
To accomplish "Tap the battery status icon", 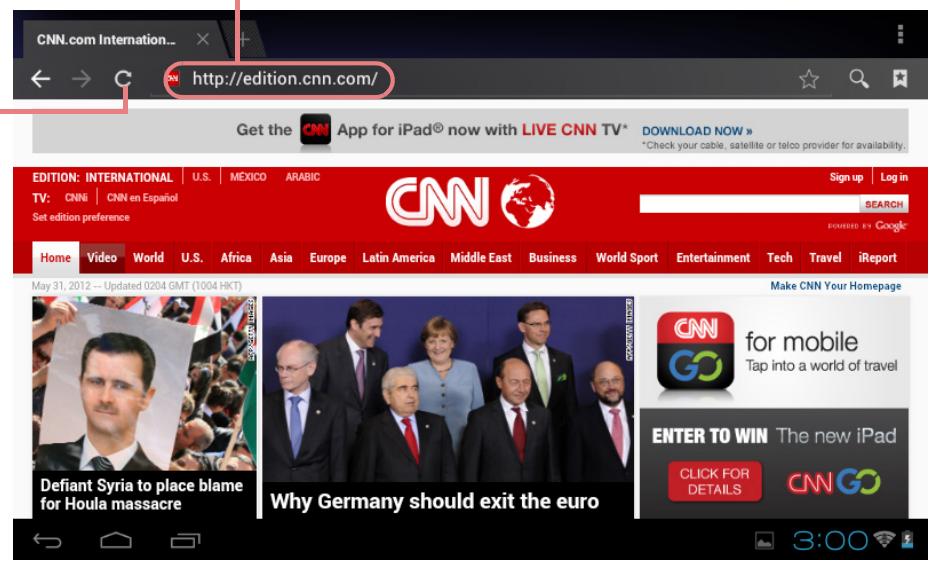I will [907, 539].
